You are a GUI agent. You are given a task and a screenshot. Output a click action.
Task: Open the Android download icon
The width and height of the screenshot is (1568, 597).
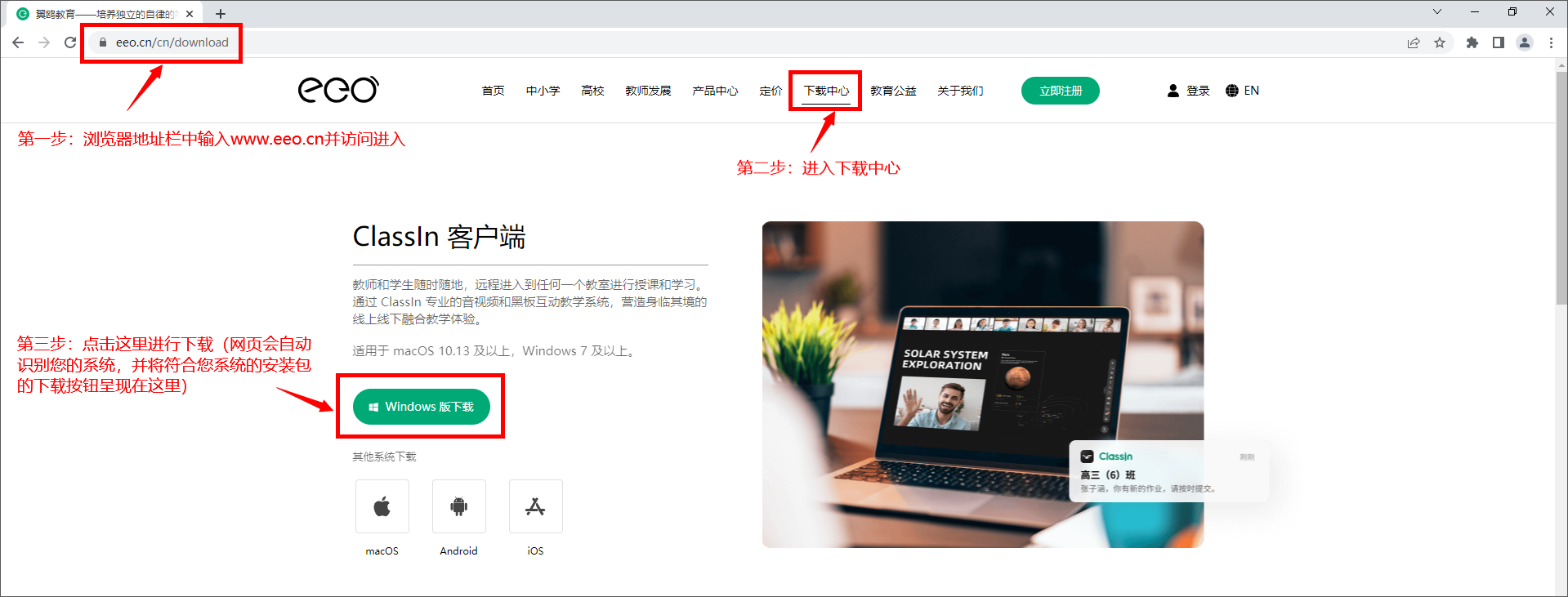click(459, 506)
